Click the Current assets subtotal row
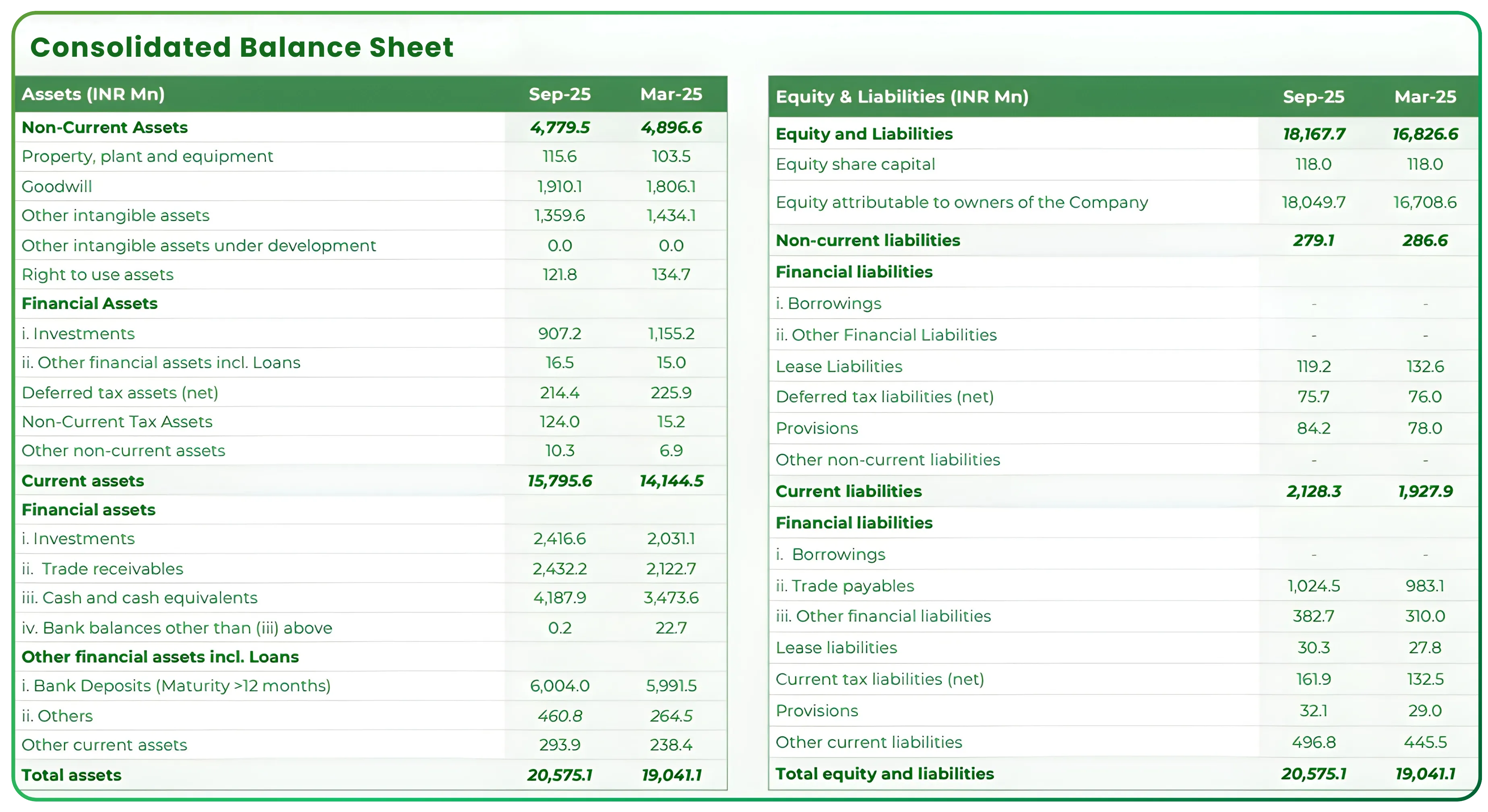Screen dimensions: 1488x812 point(83,480)
